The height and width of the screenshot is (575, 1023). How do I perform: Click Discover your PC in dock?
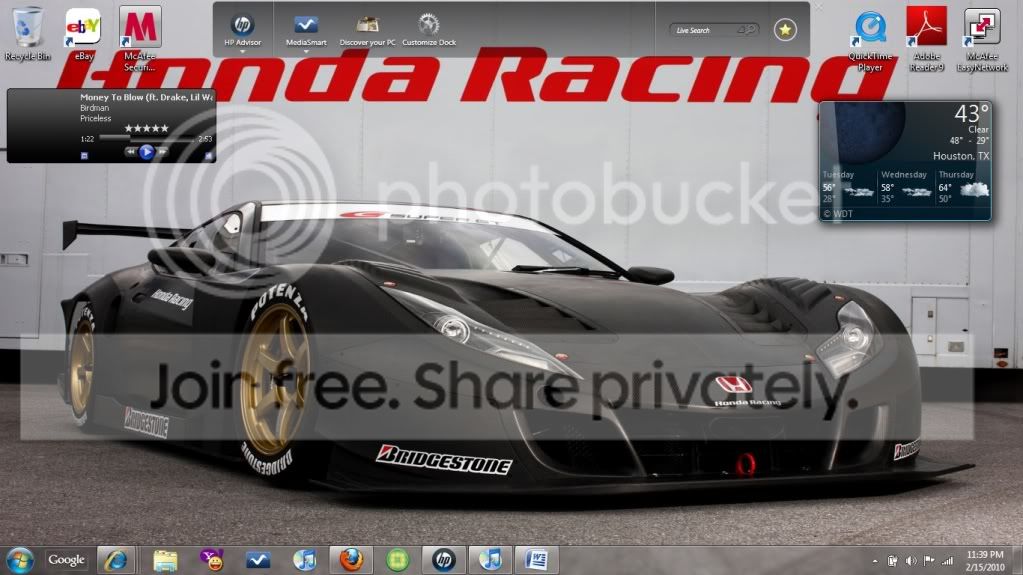(x=367, y=30)
